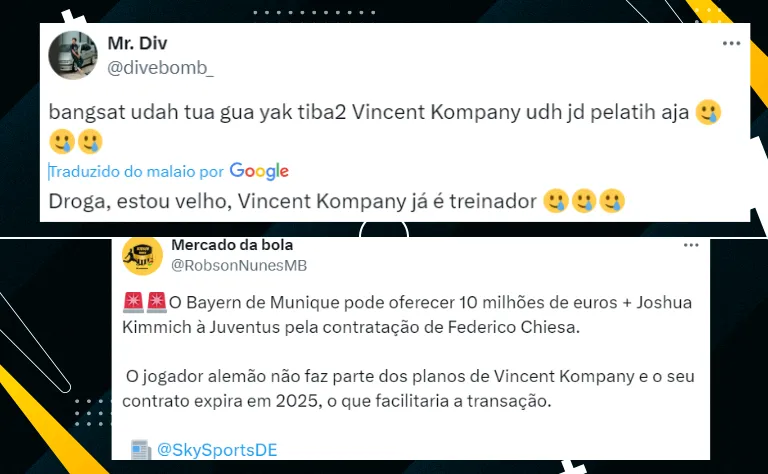Select the translated 'Droga, estou velho' text

[x=336, y=201]
